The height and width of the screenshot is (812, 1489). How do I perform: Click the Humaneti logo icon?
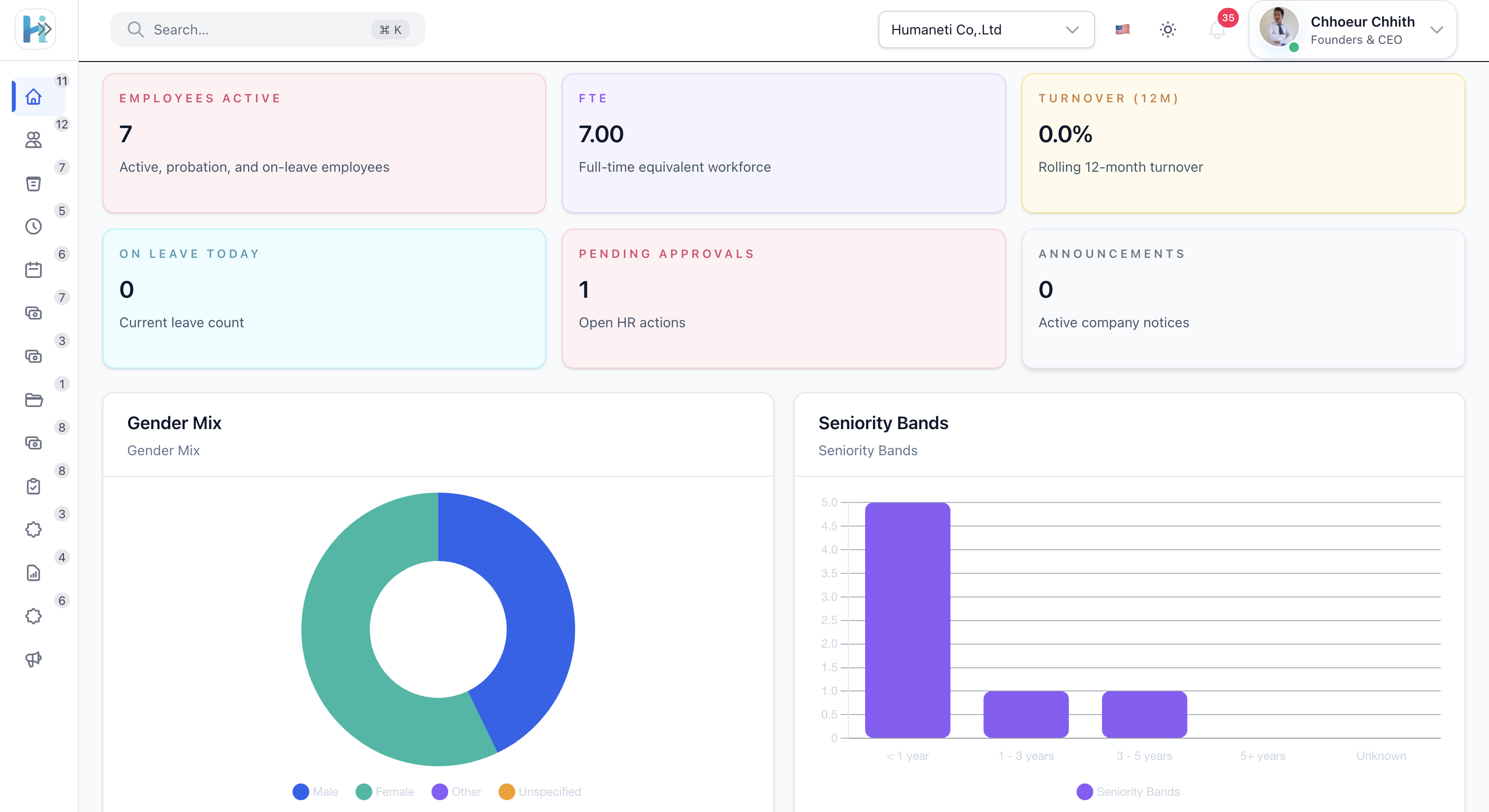pos(36,29)
